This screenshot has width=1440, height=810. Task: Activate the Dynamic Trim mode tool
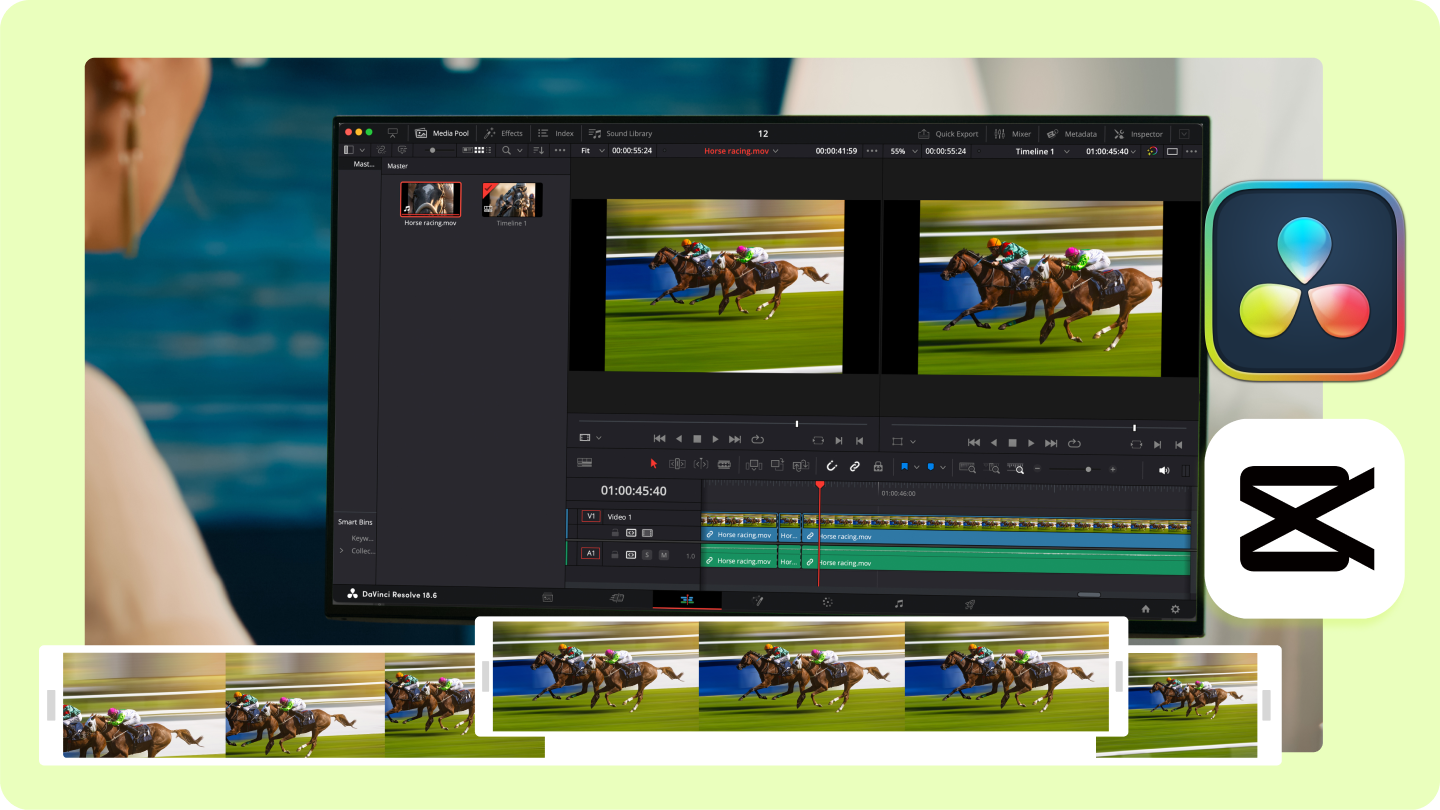point(700,464)
